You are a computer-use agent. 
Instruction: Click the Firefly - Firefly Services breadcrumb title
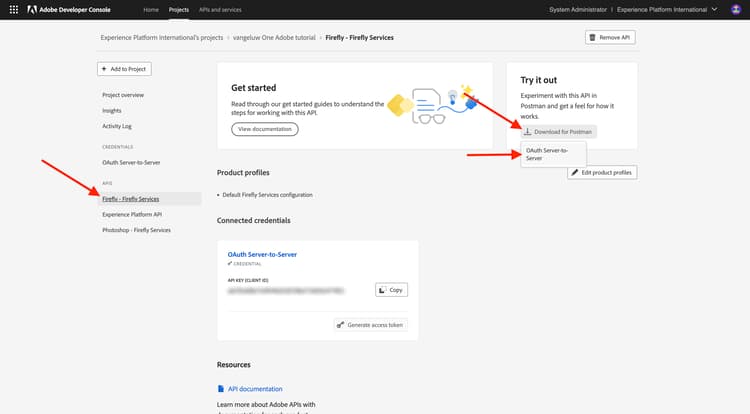coord(359,37)
